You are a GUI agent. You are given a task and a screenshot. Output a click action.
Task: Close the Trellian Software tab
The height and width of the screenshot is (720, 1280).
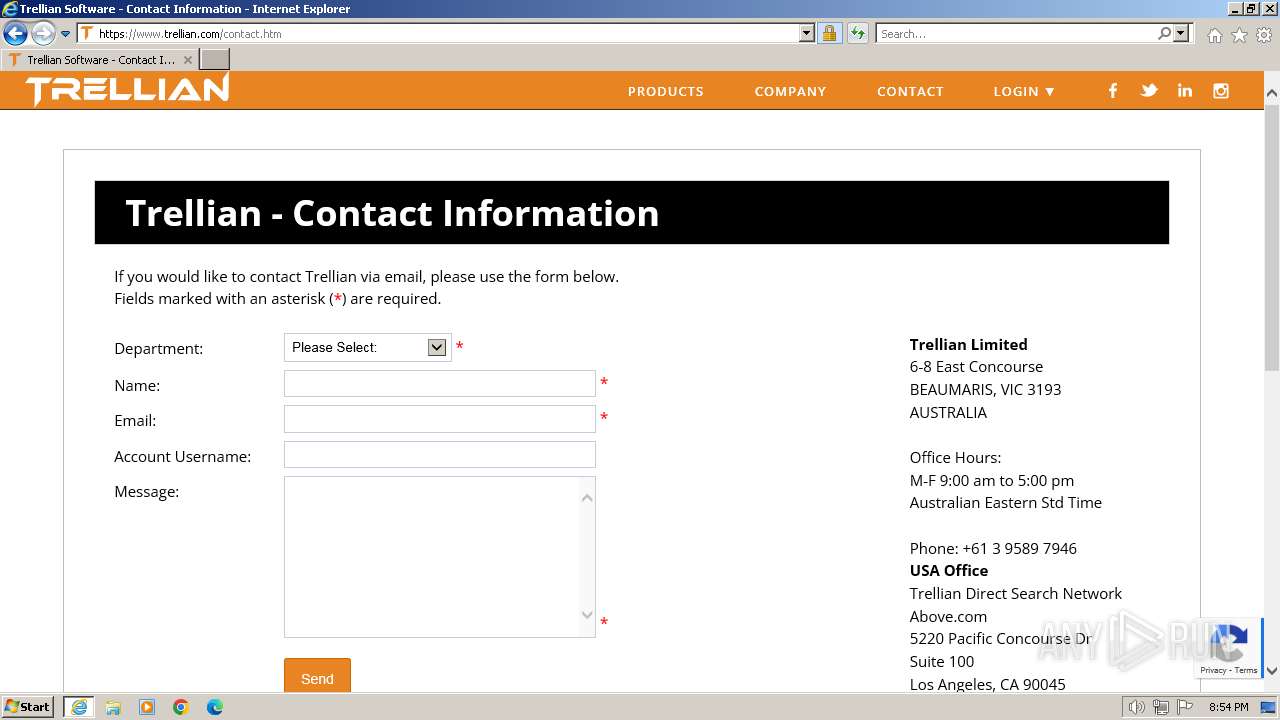[x=188, y=60]
